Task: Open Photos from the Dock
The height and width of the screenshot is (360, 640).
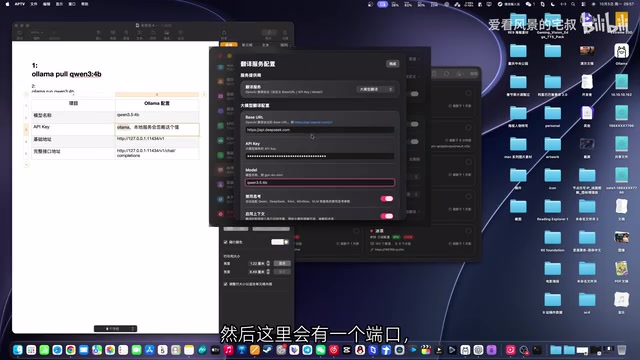Action: tap(110, 350)
